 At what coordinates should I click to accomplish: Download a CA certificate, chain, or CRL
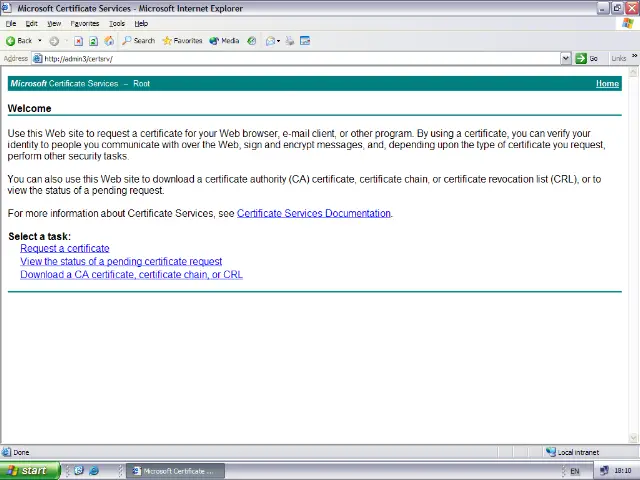pyautogui.click(x=131, y=275)
